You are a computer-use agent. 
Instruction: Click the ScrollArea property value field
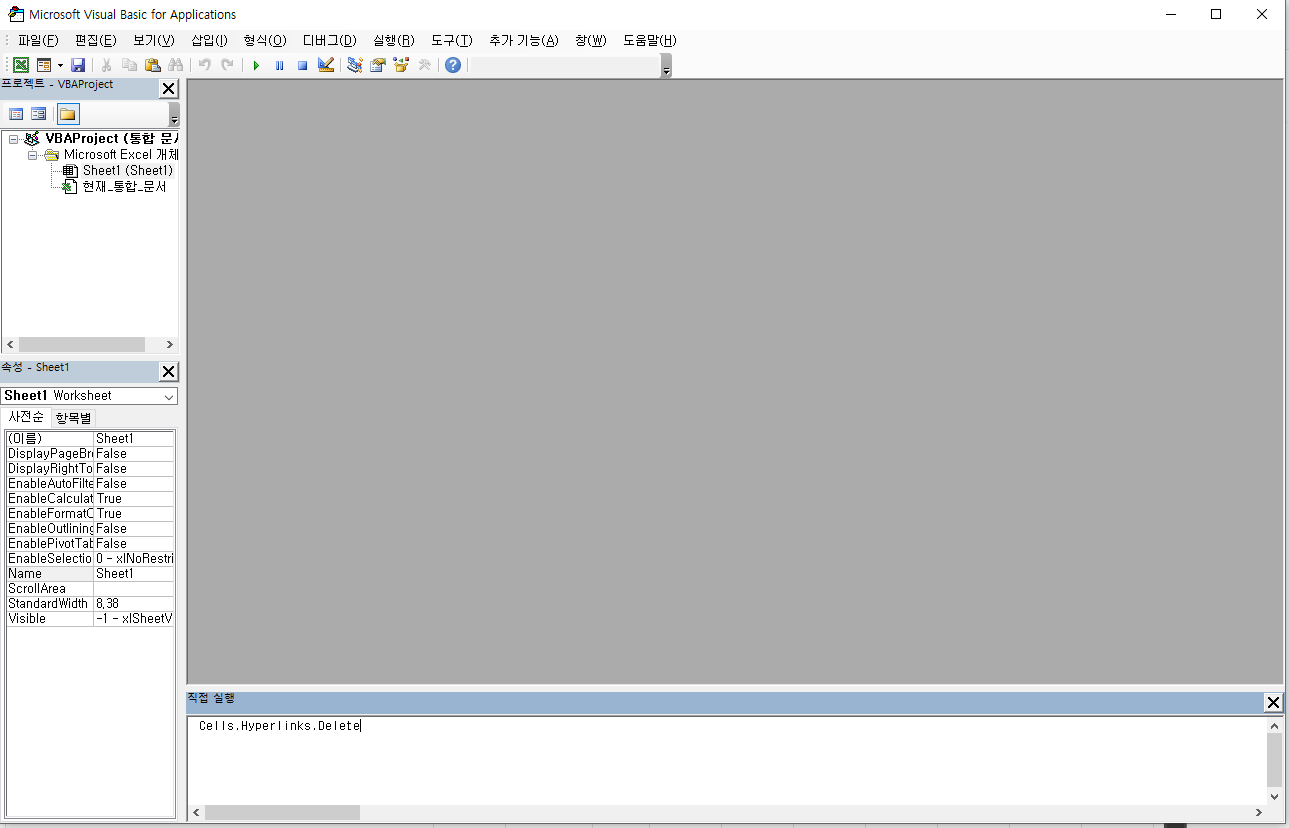click(x=134, y=588)
